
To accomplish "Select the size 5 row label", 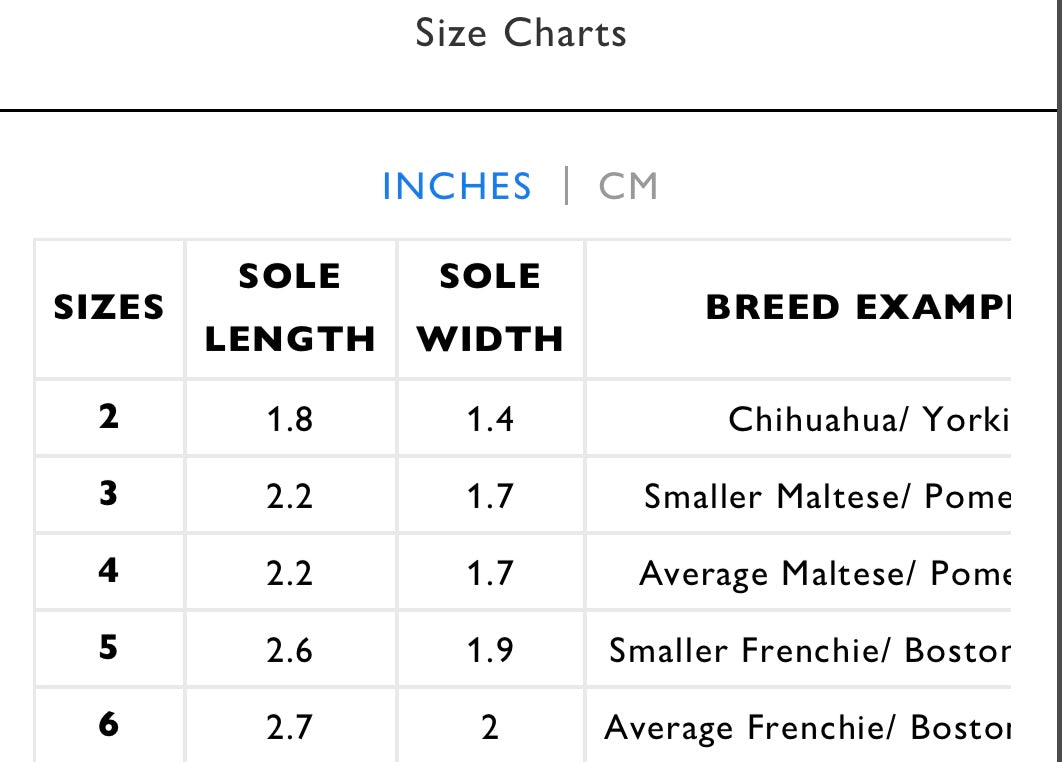I will click(108, 648).
